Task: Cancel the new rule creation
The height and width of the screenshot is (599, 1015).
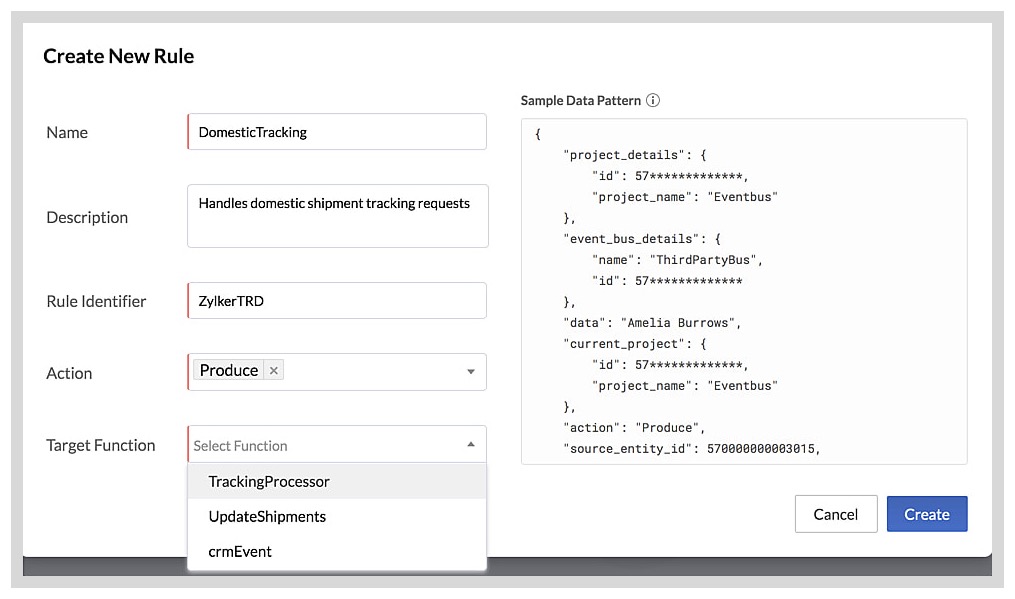Action: coord(836,513)
